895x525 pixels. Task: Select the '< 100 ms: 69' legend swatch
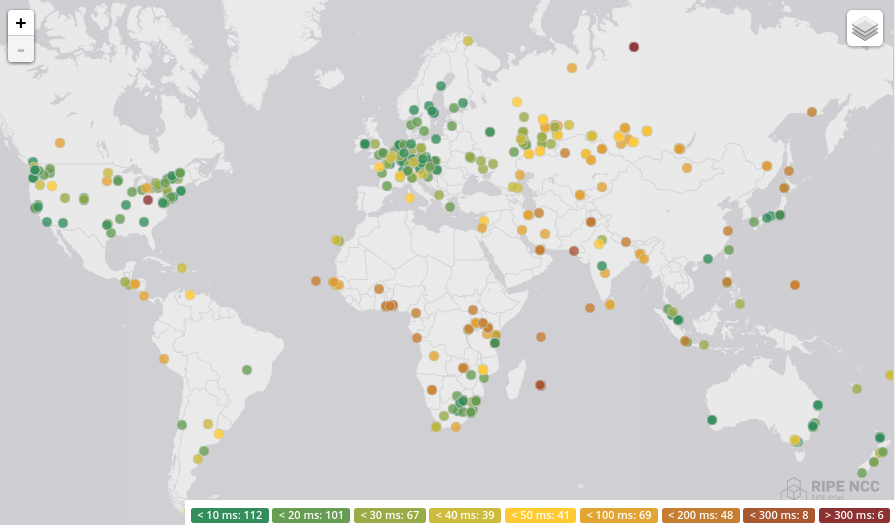click(619, 515)
